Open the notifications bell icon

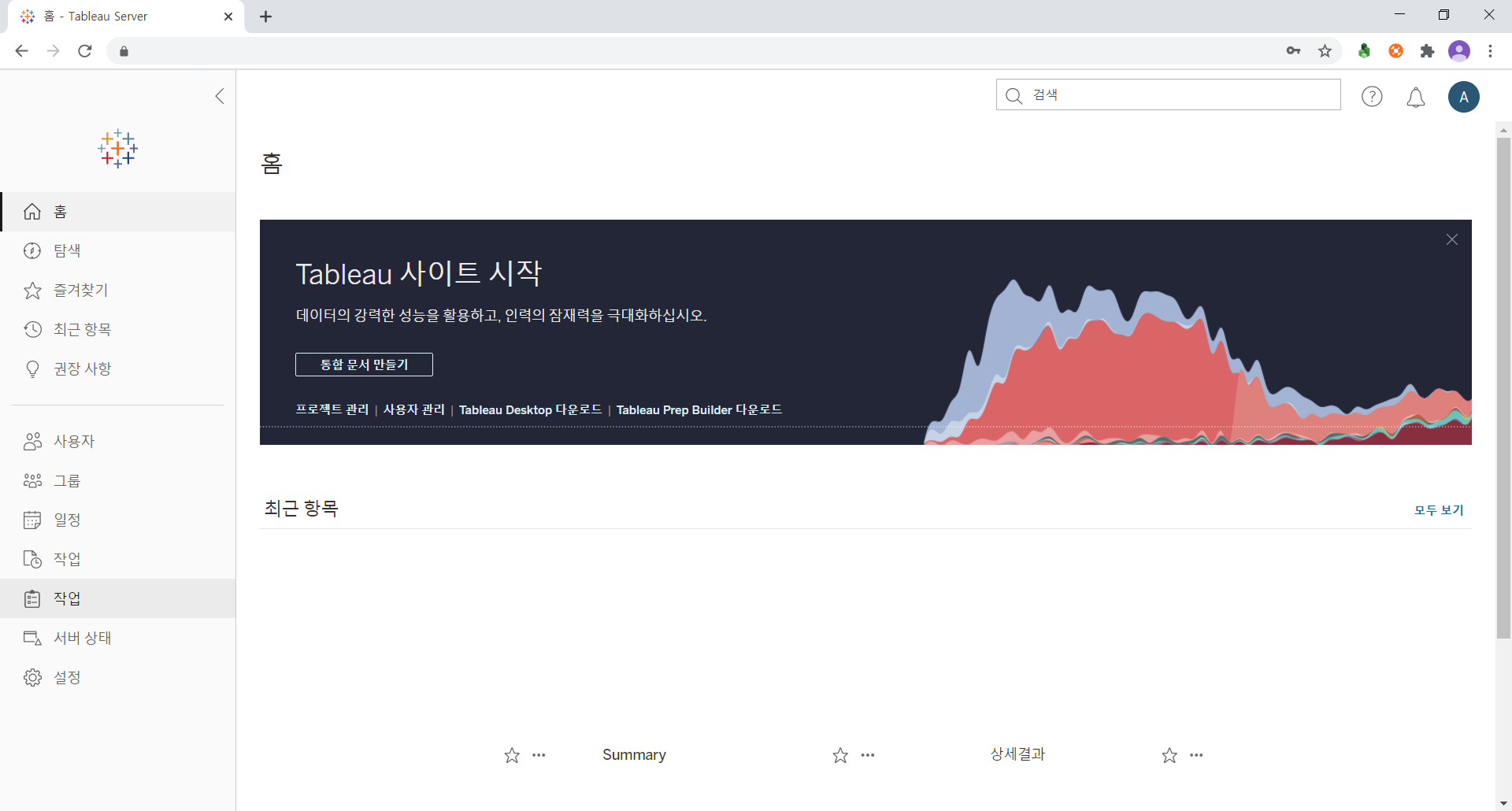coord(1416,97)
